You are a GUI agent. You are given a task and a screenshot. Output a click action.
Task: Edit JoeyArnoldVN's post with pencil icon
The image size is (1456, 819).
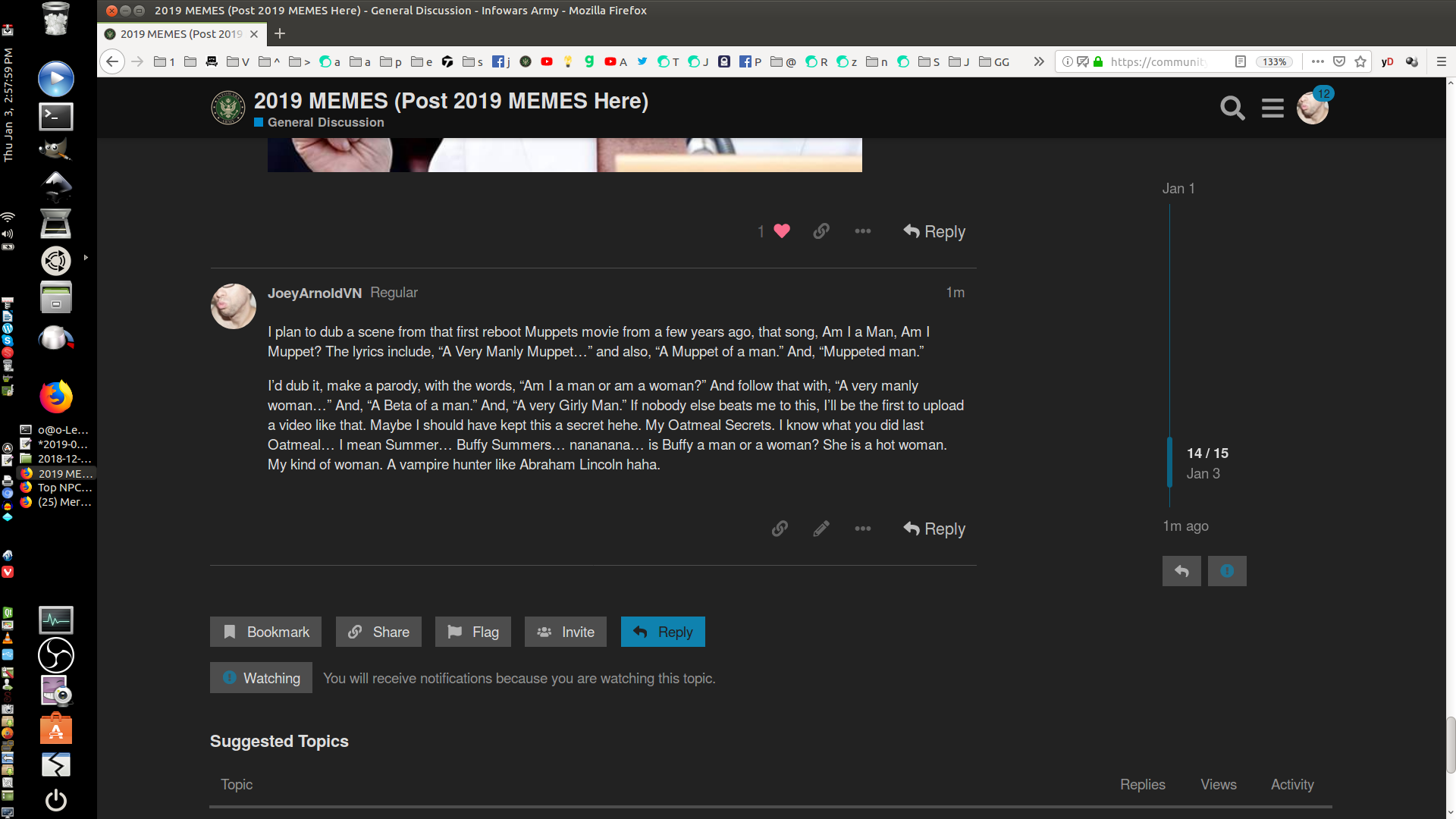click(x=821, y=529)
